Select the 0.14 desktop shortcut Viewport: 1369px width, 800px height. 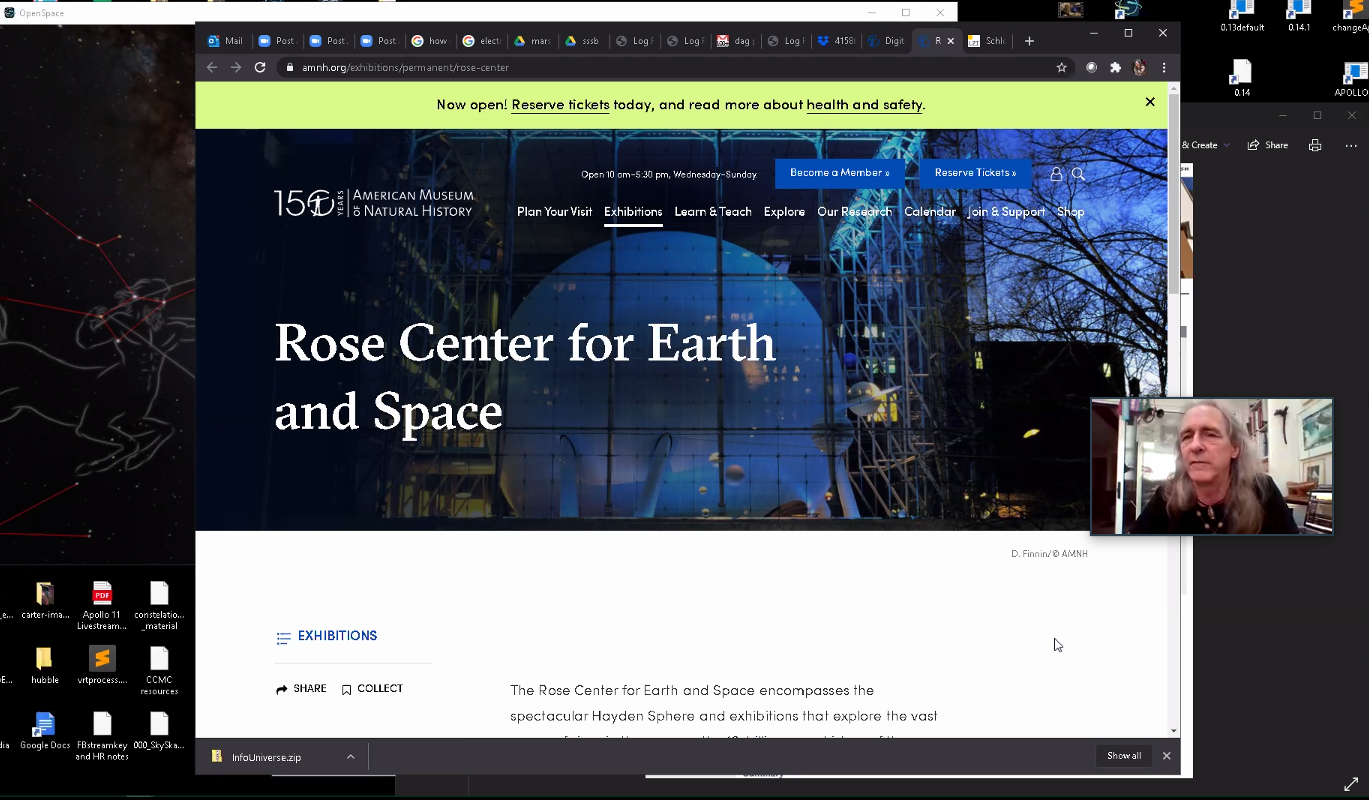point(1241,79)
